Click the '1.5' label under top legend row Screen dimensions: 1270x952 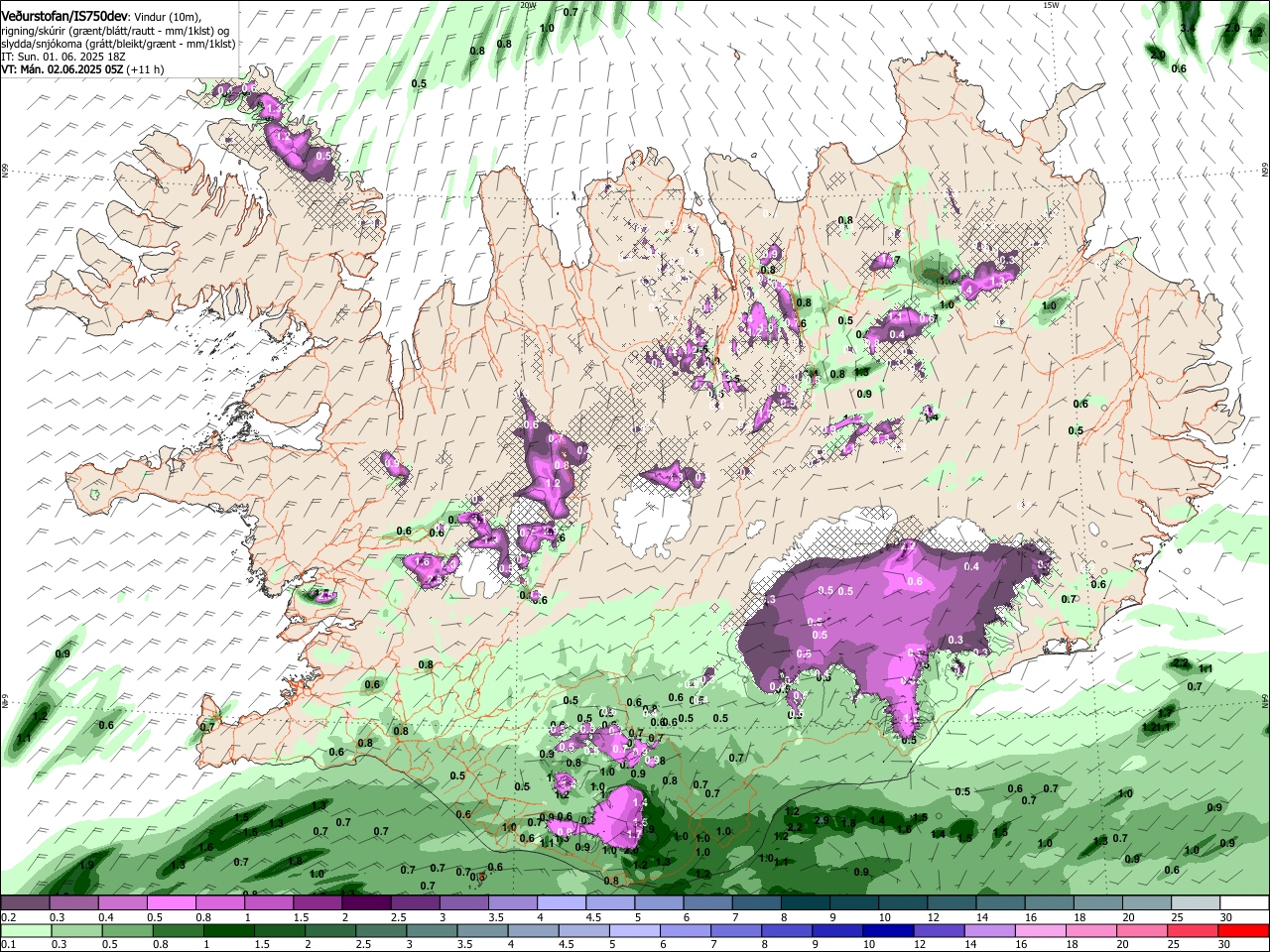[301, 918]
